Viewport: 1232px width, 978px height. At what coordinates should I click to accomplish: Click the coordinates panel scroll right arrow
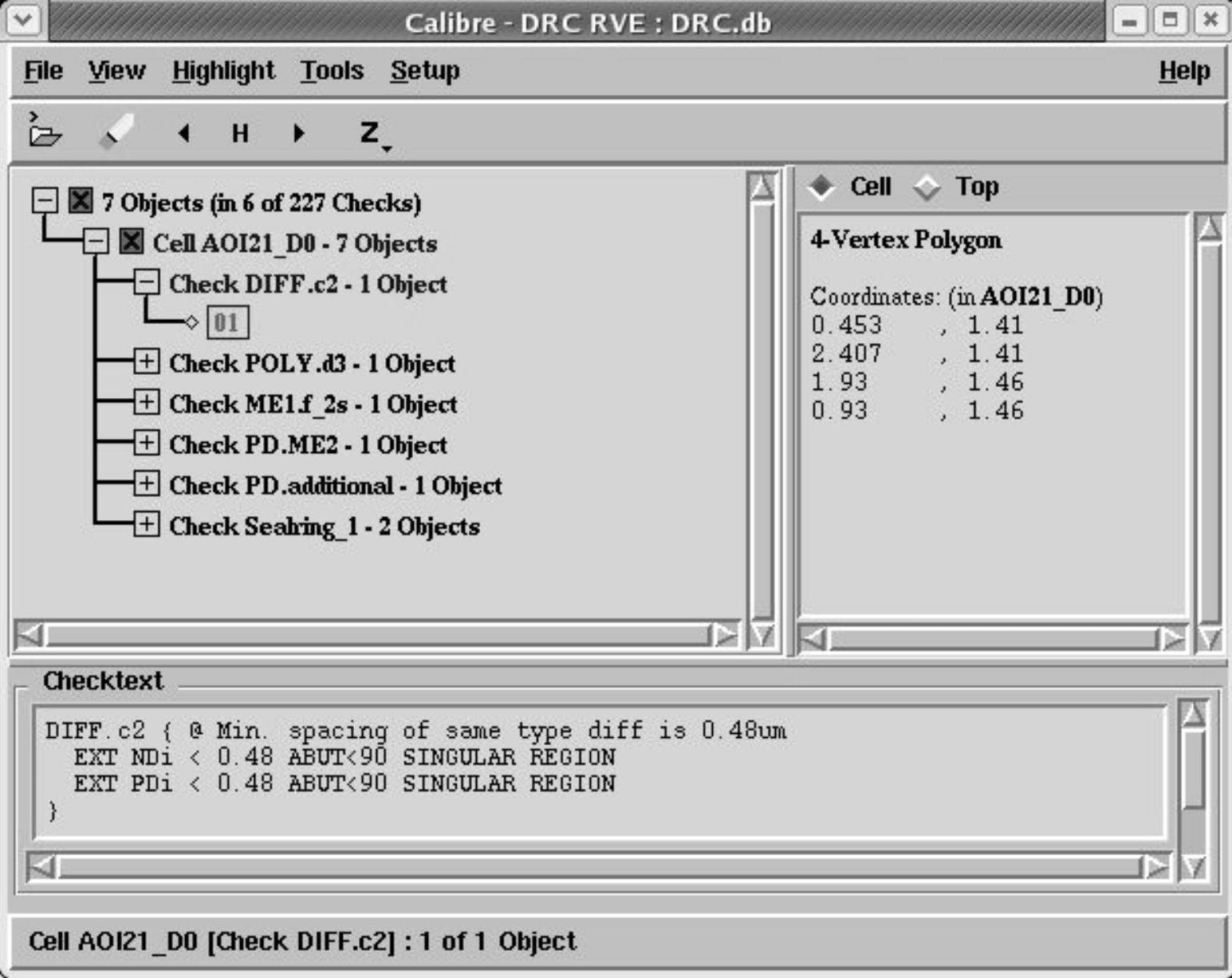click(1172, 639)
